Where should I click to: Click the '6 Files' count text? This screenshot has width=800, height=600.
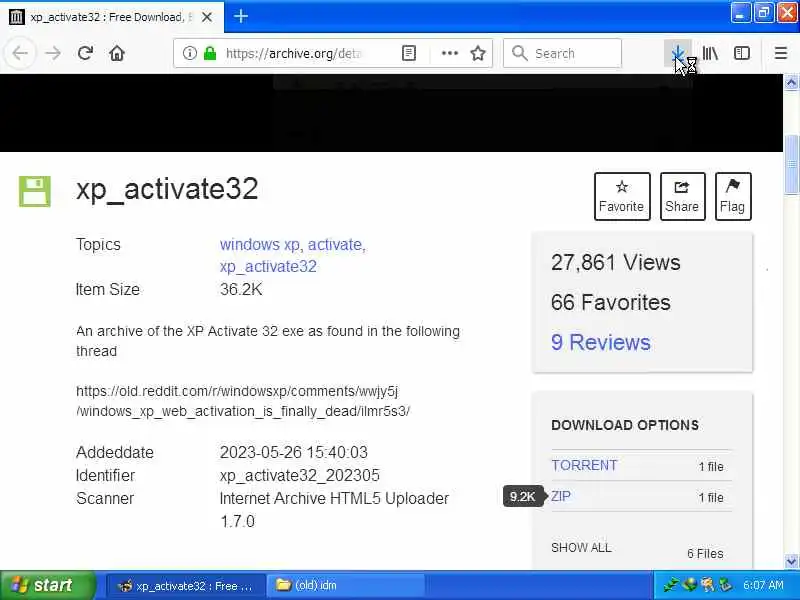coord(705,554)
